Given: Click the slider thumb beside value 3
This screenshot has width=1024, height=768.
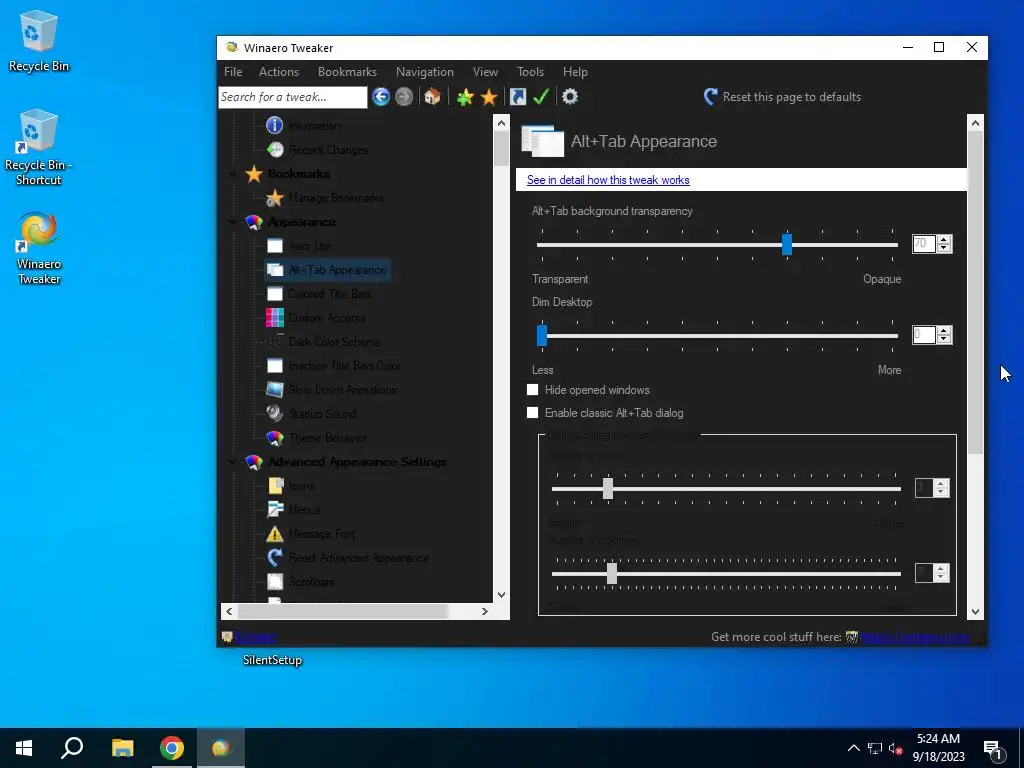Looking at the screenshot, I should tap(608, 488).
